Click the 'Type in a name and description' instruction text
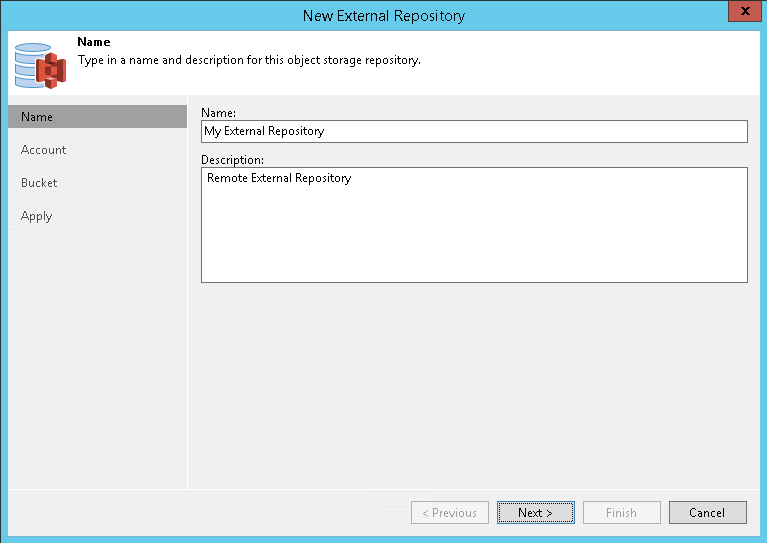Image resolution: width=767 pixels, height=543 pixels. [x=249, y=60]
